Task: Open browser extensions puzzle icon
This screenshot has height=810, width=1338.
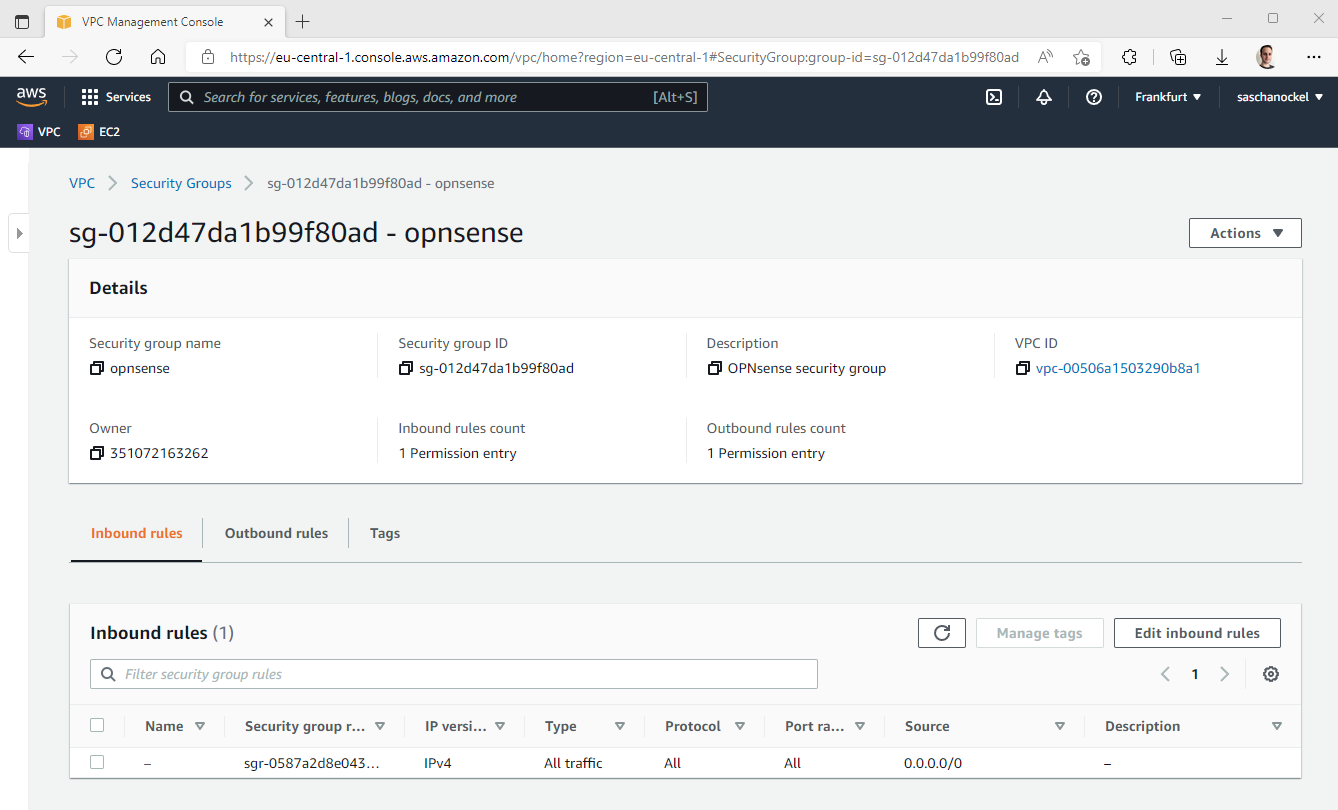Action: [1130, 57]
